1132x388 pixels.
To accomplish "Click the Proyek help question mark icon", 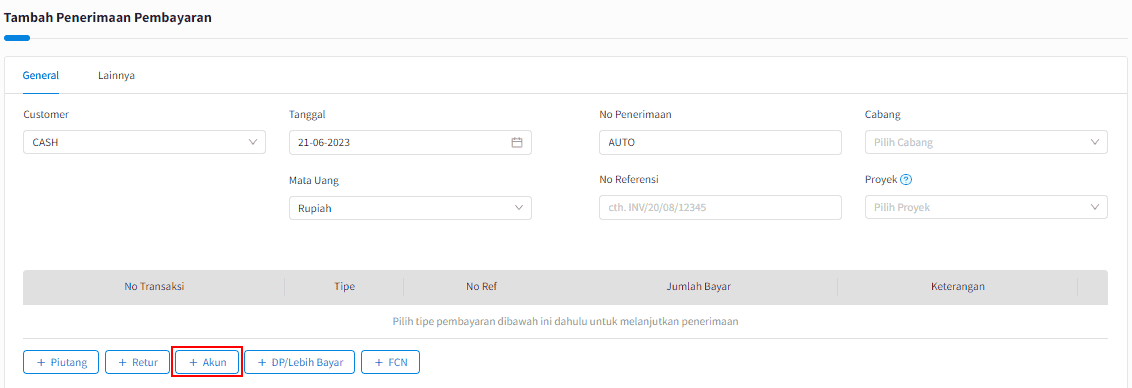I will coord(905,180).
